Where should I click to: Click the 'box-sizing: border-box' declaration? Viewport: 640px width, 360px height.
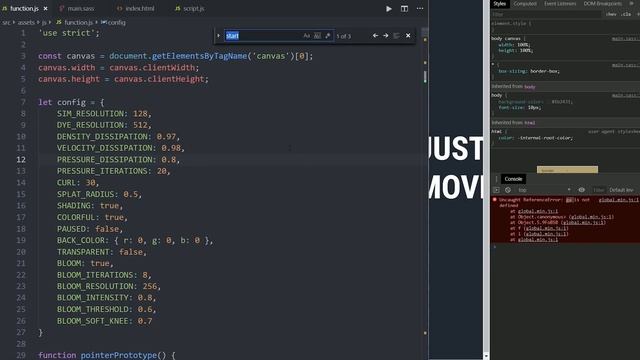click(529, 71)
